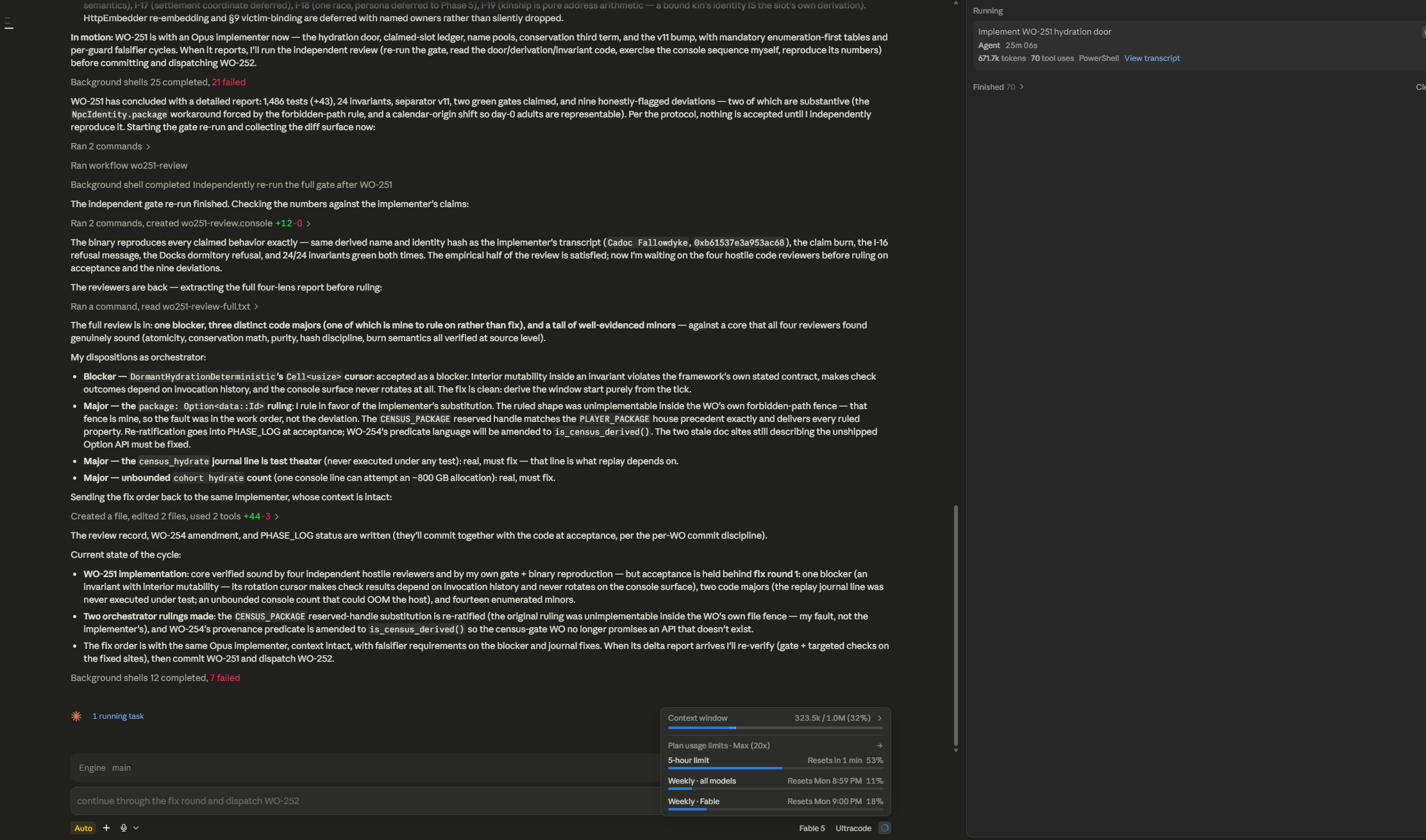Click the Context window usage progress bar
The height and width of the screenshot is (840, 1426).
coord(775,728)
